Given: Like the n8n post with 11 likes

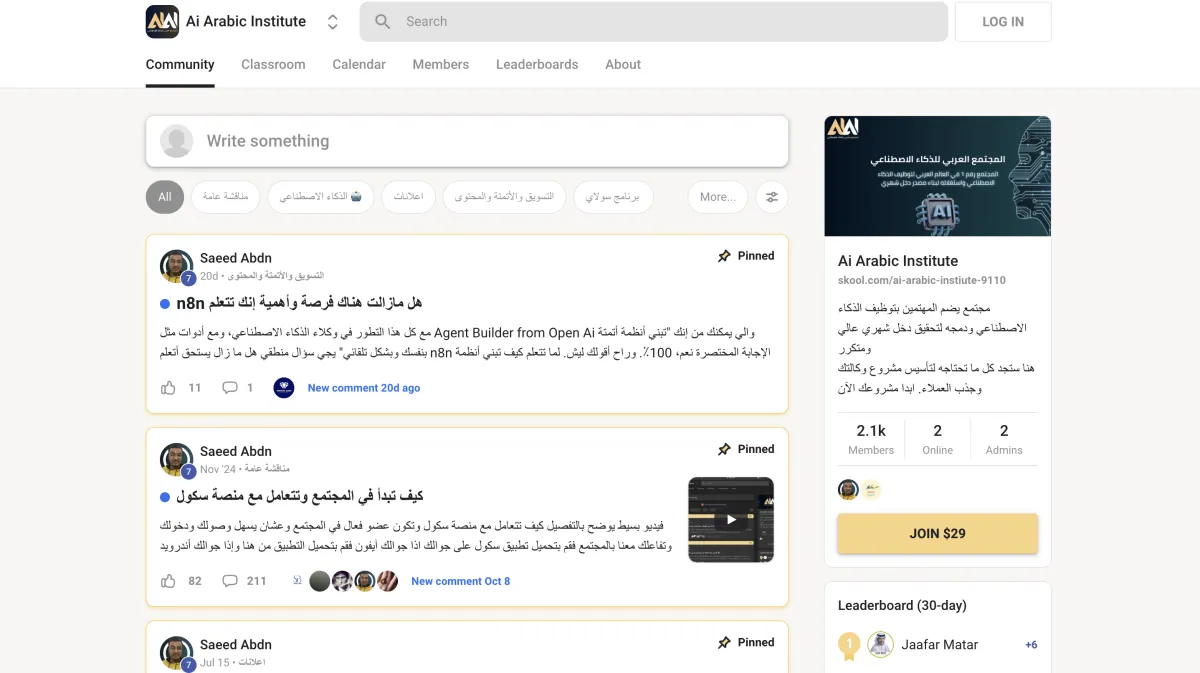Looking at the screenshot, I should coord(168,387).
